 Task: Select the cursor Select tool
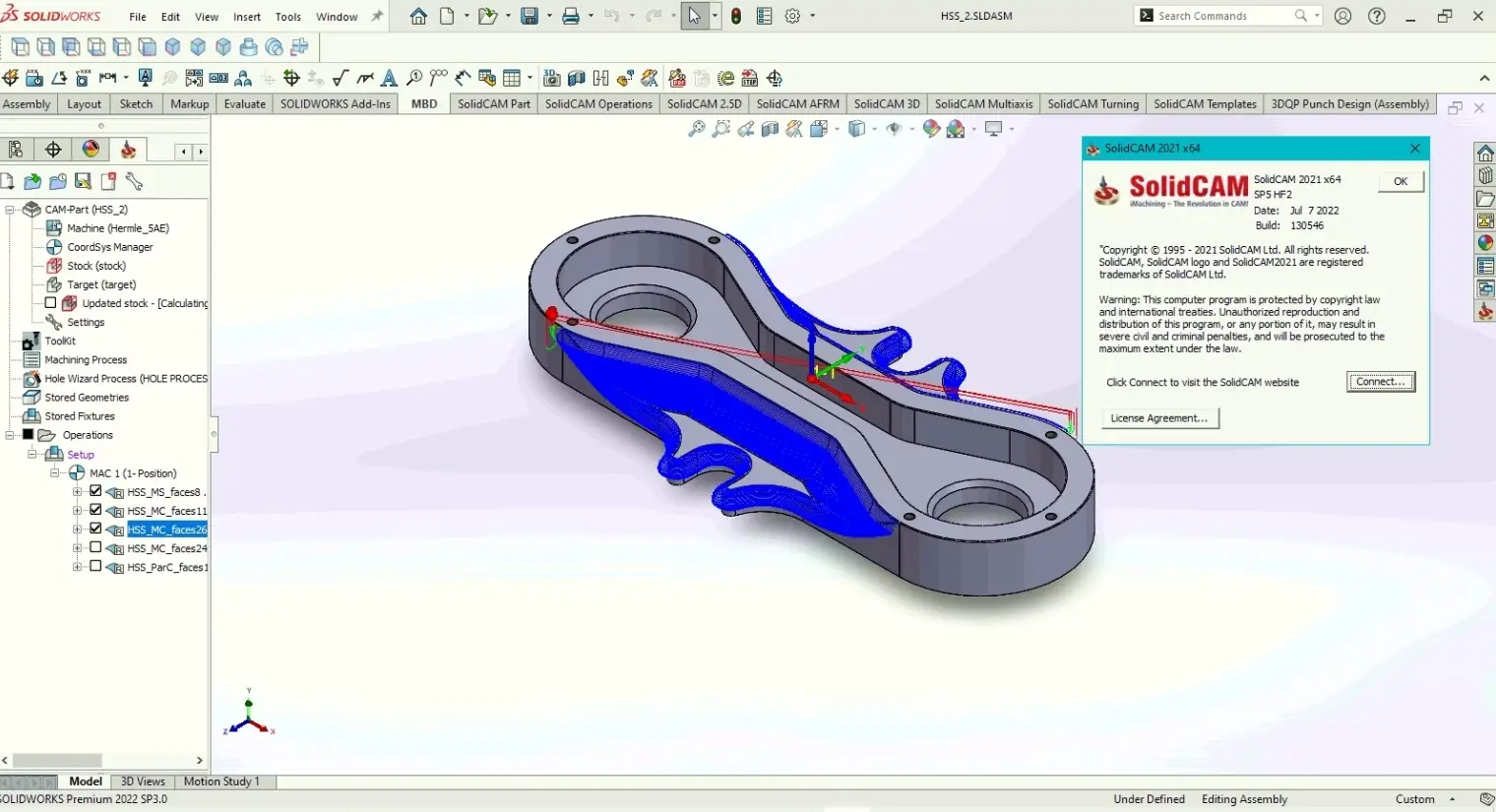tap(695, 16)
